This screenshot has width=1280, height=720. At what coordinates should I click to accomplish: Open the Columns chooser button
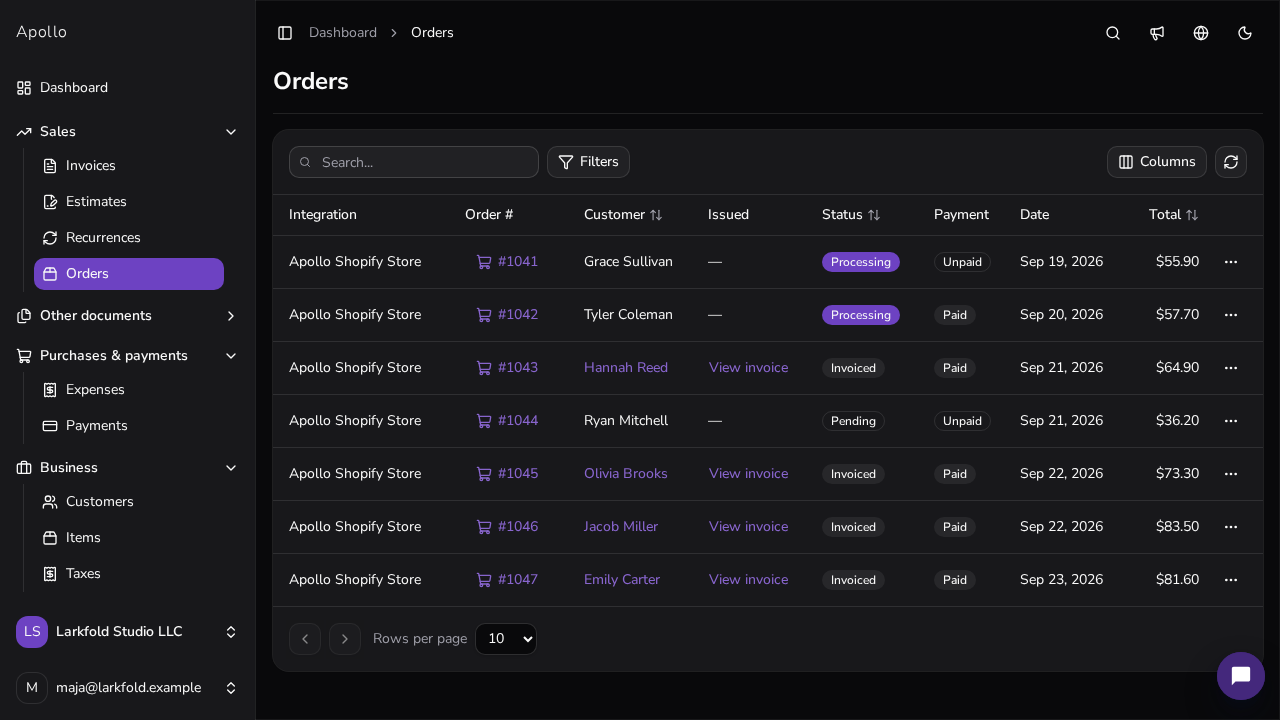click(x=1157, y=162)
